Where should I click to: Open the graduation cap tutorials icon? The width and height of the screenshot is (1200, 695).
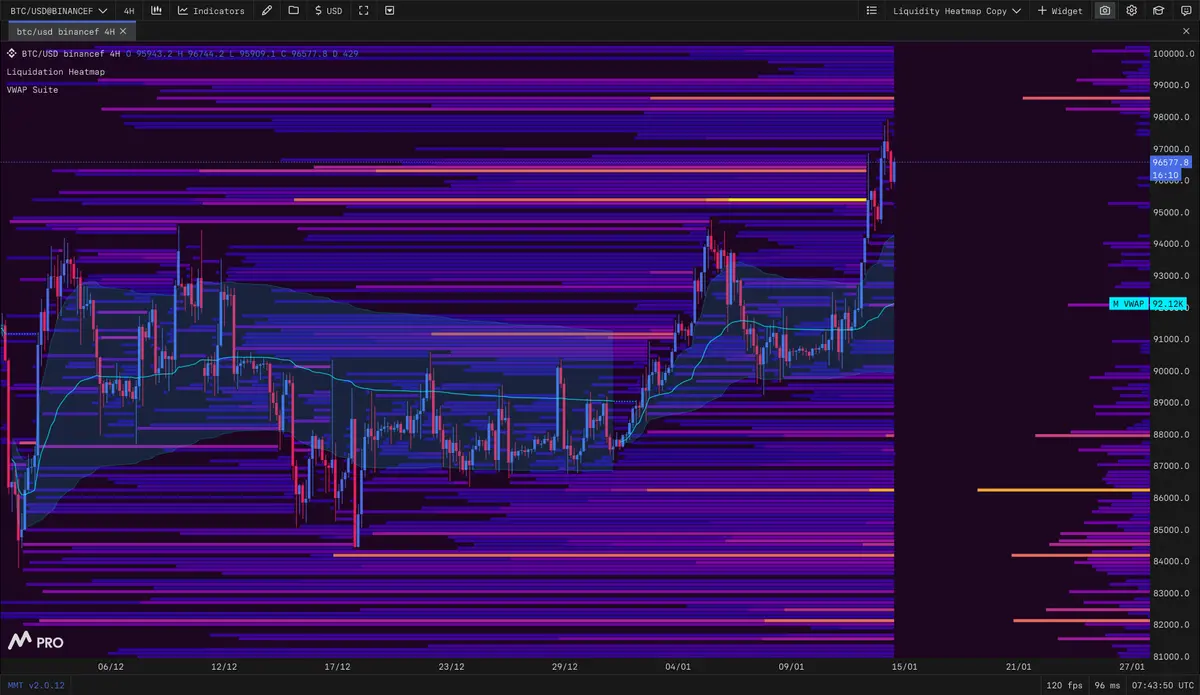(x=1159, y=11)
